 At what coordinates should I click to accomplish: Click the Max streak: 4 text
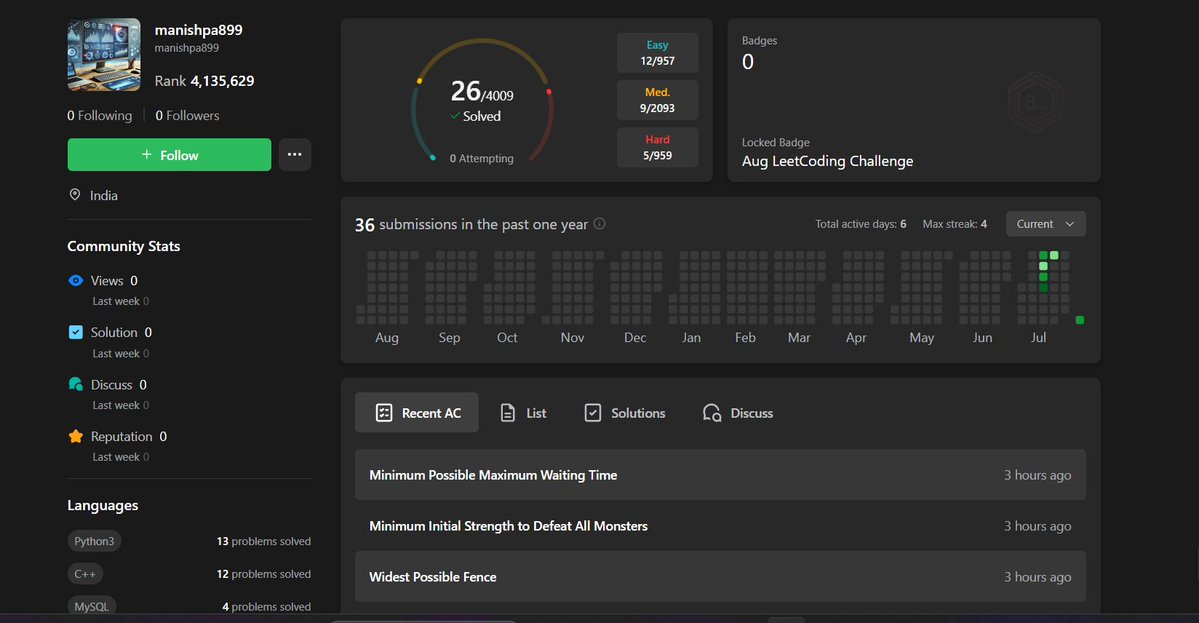tap(955, 224)
